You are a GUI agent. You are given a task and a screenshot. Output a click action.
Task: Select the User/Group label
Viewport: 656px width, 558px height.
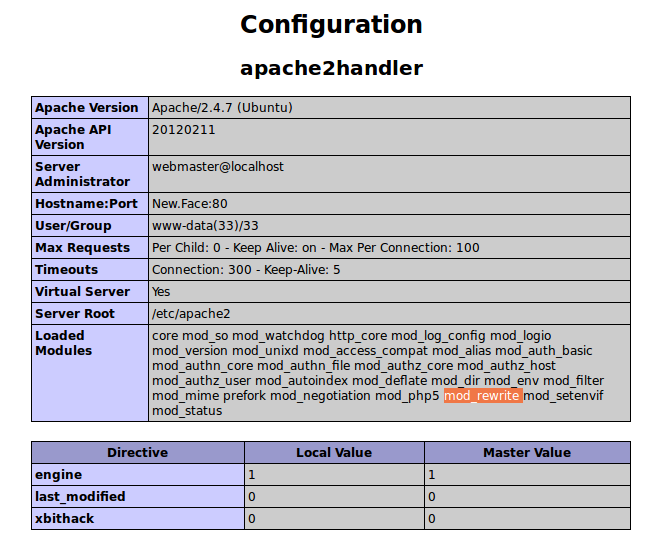(73, 226)
